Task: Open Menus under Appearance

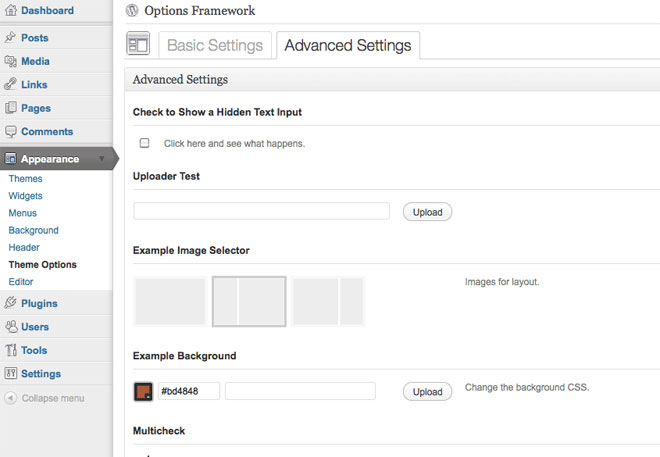Action: (23, 213)
